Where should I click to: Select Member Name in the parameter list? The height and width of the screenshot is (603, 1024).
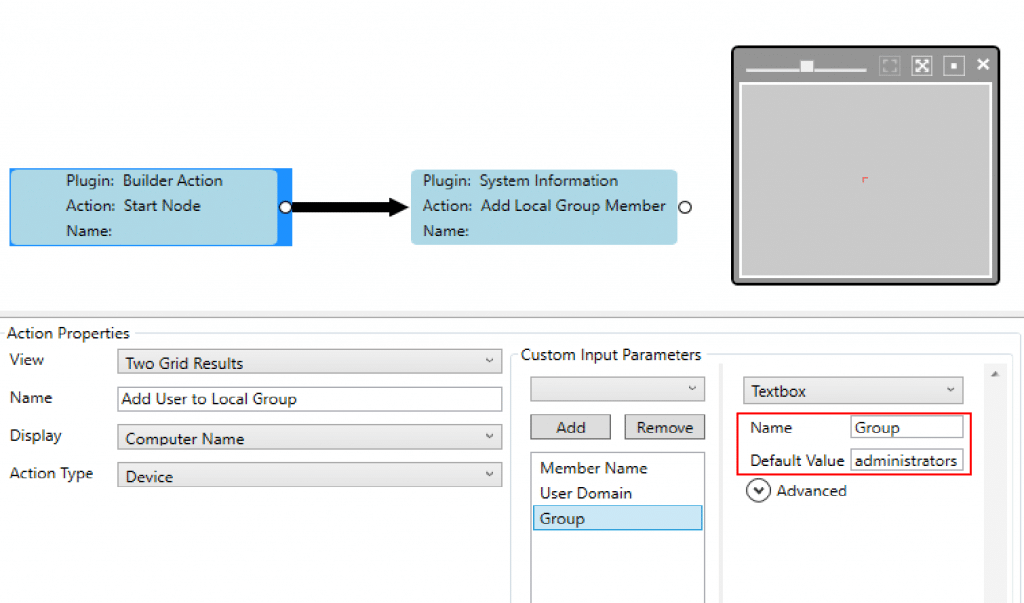click(x=593, y=467)
